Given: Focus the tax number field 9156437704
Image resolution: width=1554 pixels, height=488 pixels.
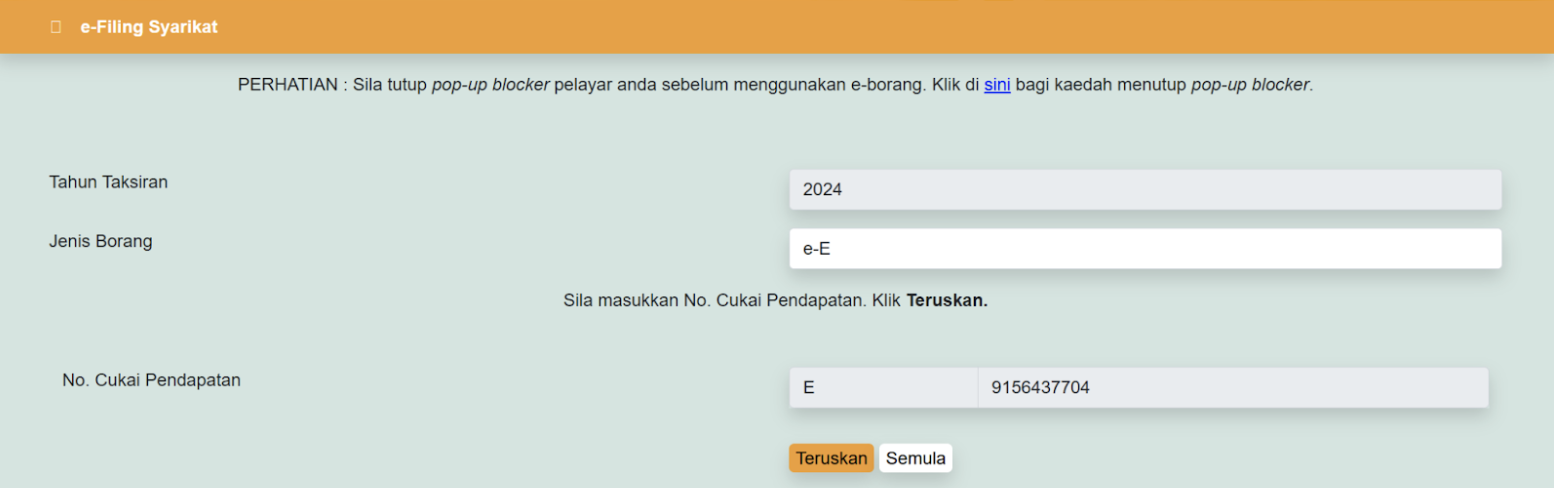Looking at the screenshot, I should coord(1233,388).
